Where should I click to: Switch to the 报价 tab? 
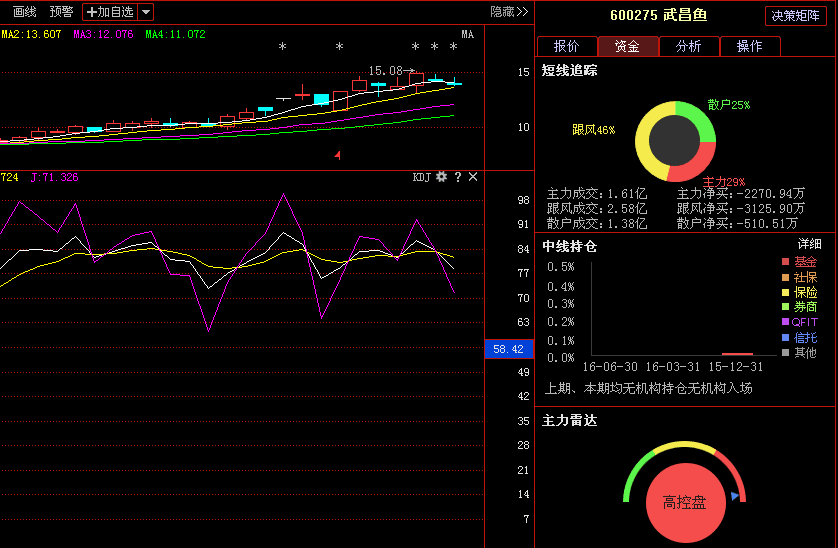(567, 46)
